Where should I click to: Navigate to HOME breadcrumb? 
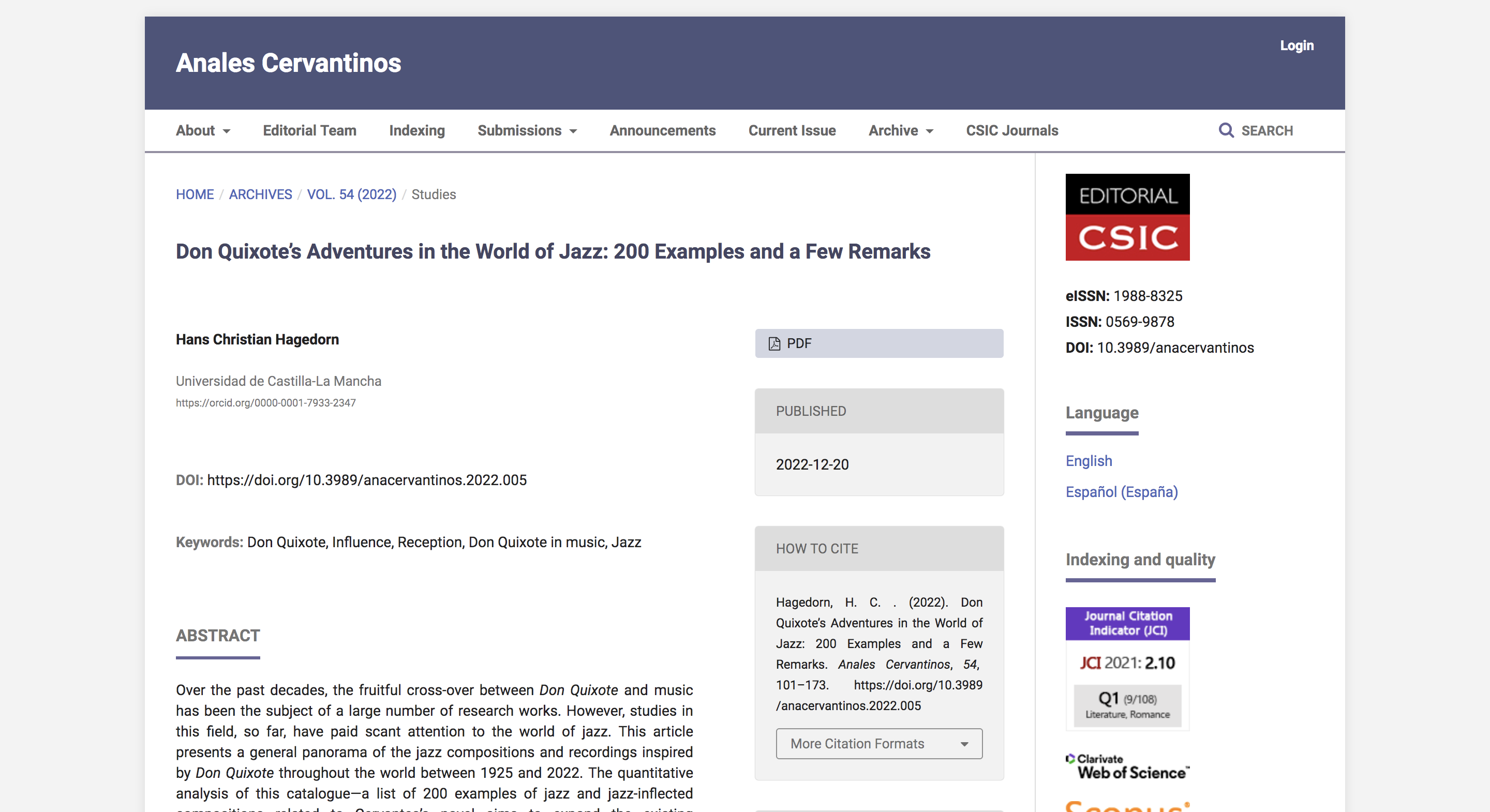click(195, 194)
